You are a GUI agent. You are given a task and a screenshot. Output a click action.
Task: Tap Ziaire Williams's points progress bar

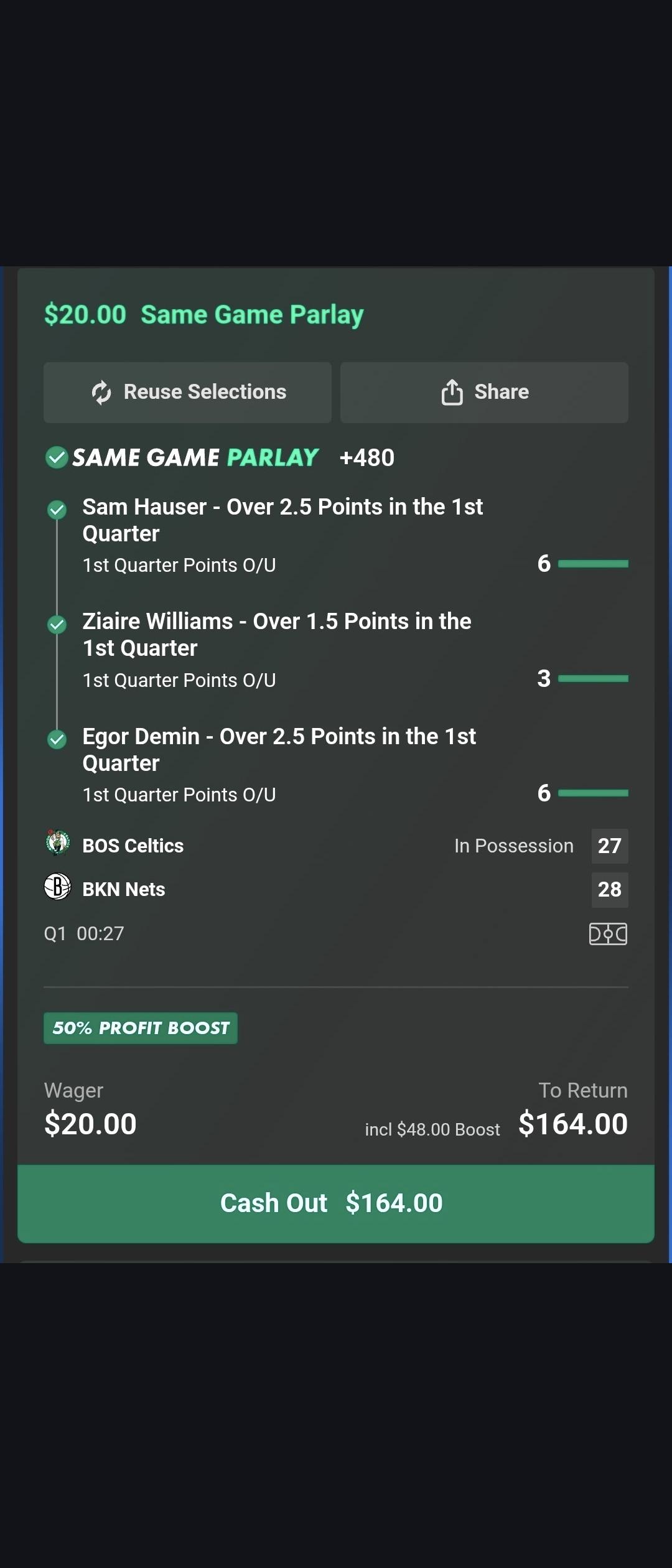(x=593, y=678)
